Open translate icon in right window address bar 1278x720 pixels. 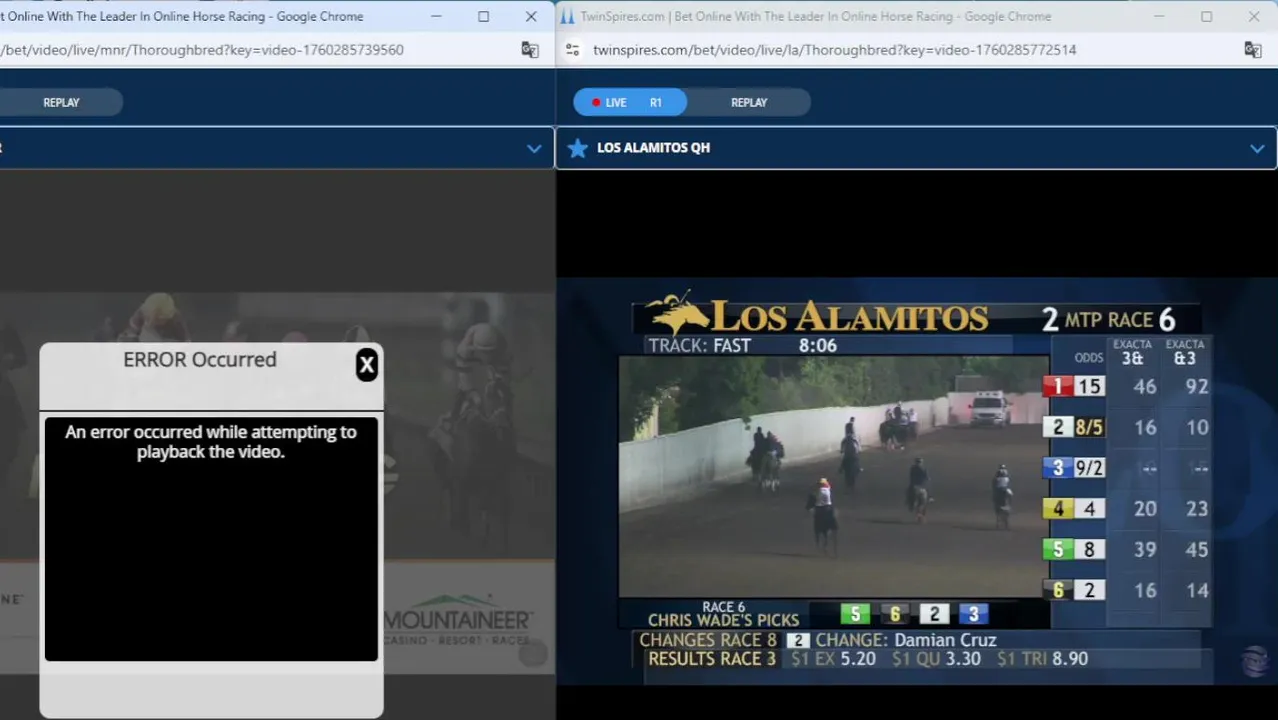(x=1252, y=50)
